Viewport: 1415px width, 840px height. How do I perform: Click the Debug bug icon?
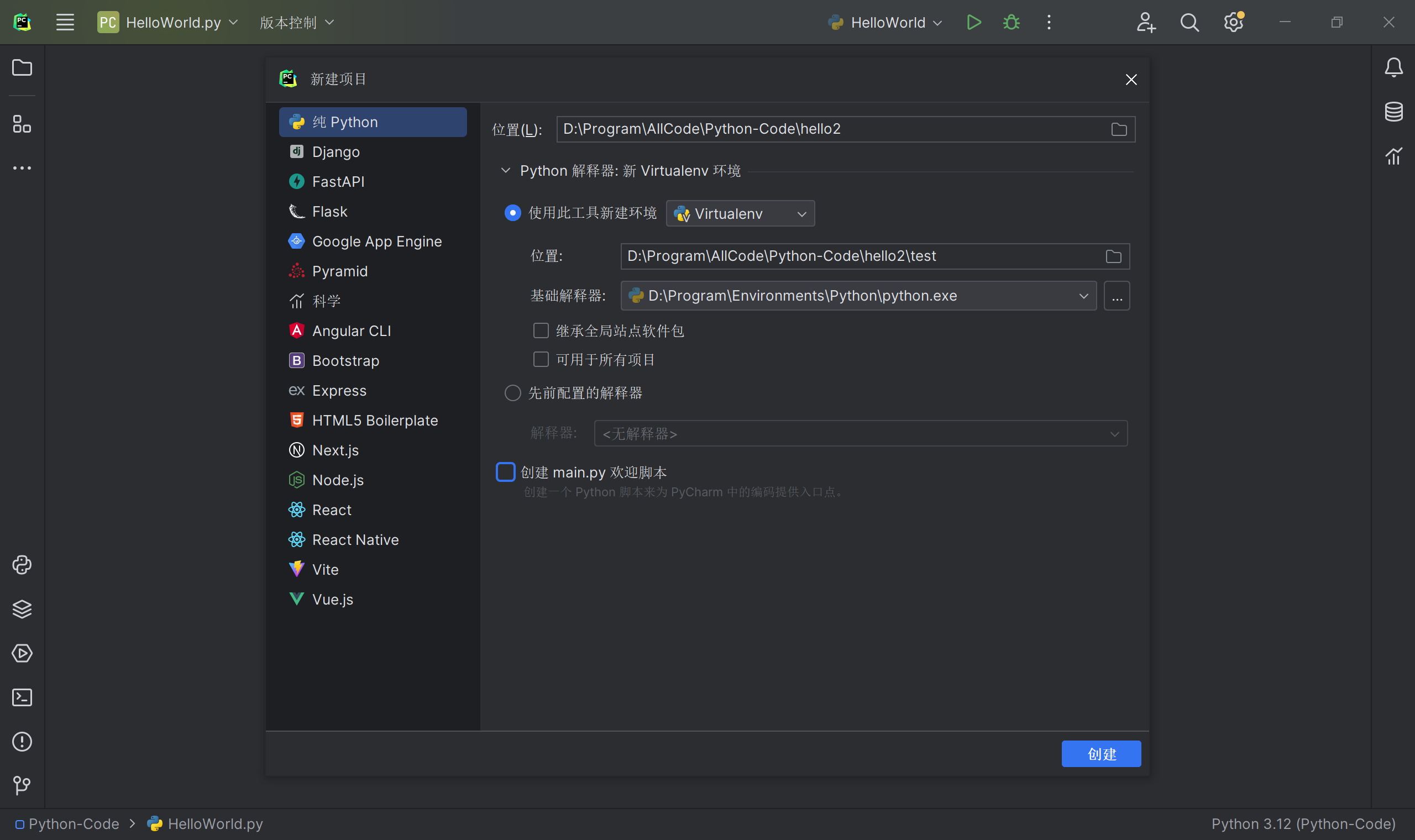(x=1012, y=23)
